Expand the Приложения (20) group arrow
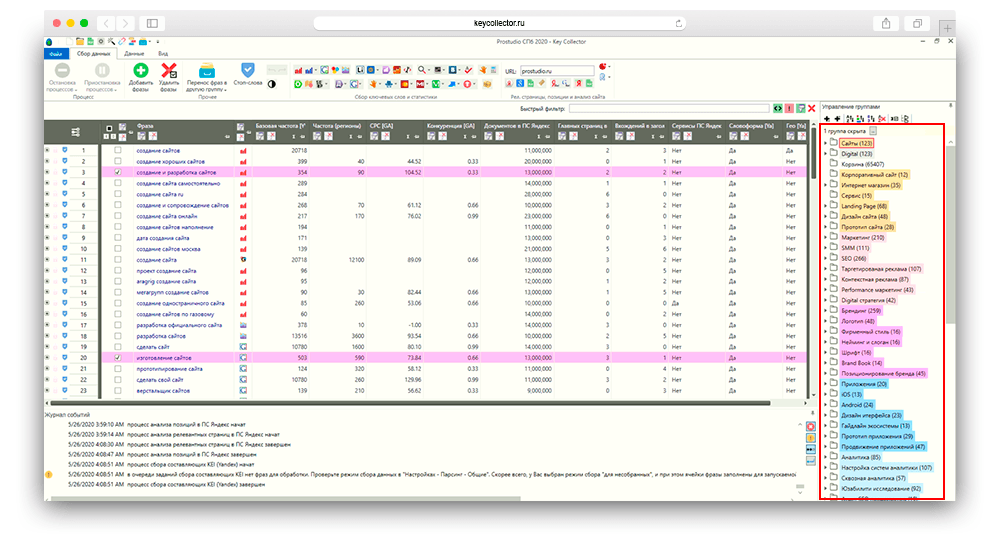The width and height of the screenshot is (1000, 550). pyautogui.click(x=825, y=384)
